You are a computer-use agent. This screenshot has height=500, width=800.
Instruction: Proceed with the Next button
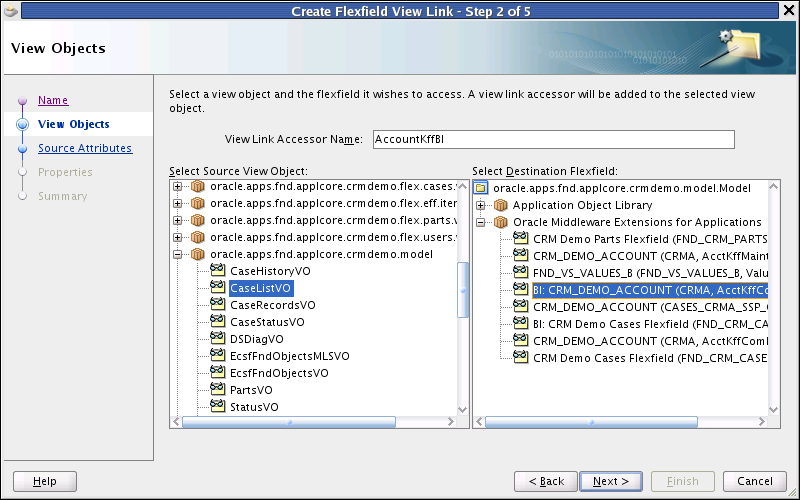[611, 481]
